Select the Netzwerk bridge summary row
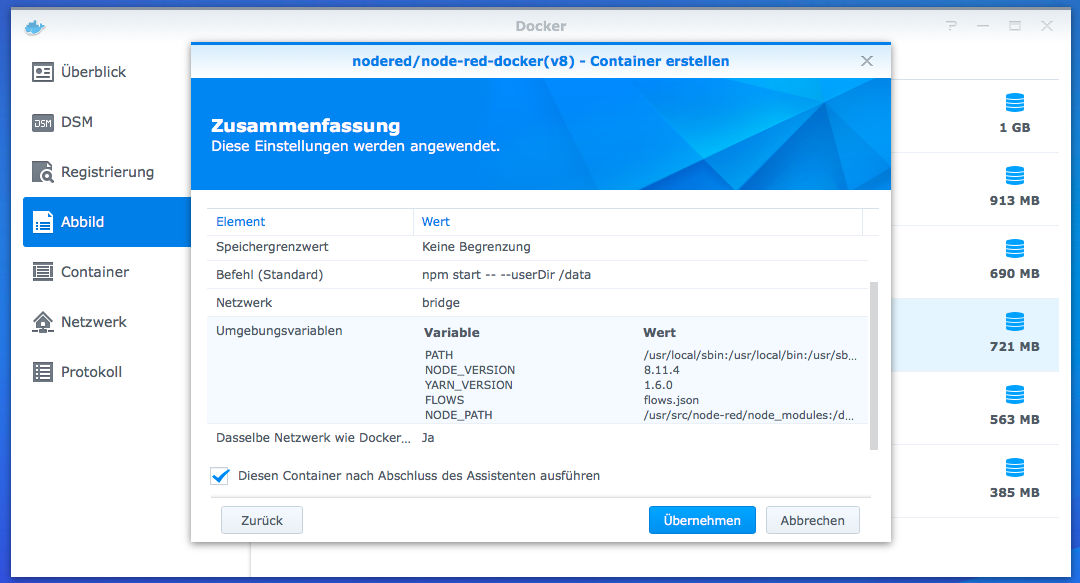 coord(537,303)
